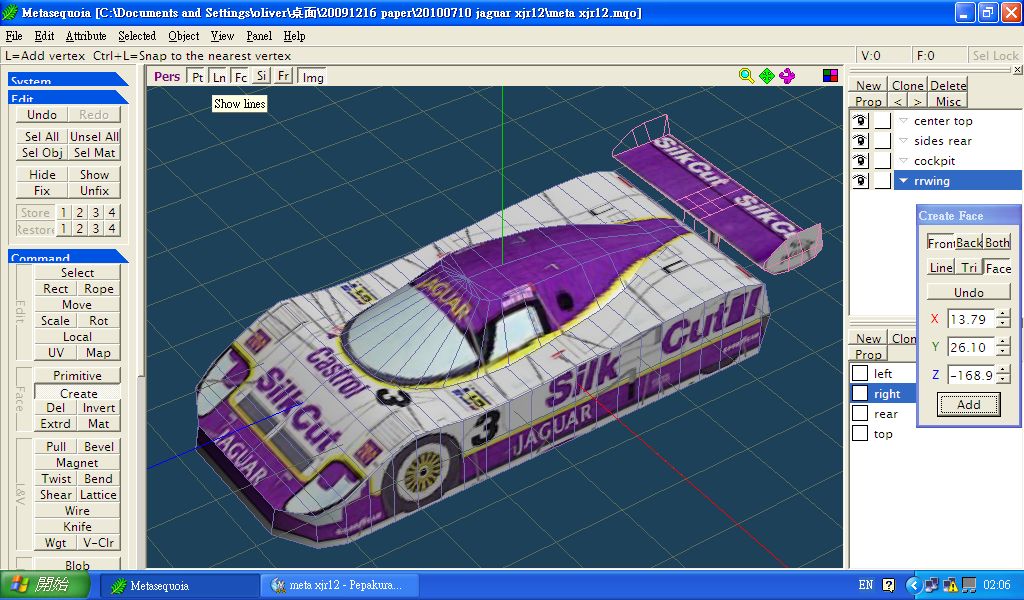
Task: Select the right material entry
Action: click(x=886, y=393)
